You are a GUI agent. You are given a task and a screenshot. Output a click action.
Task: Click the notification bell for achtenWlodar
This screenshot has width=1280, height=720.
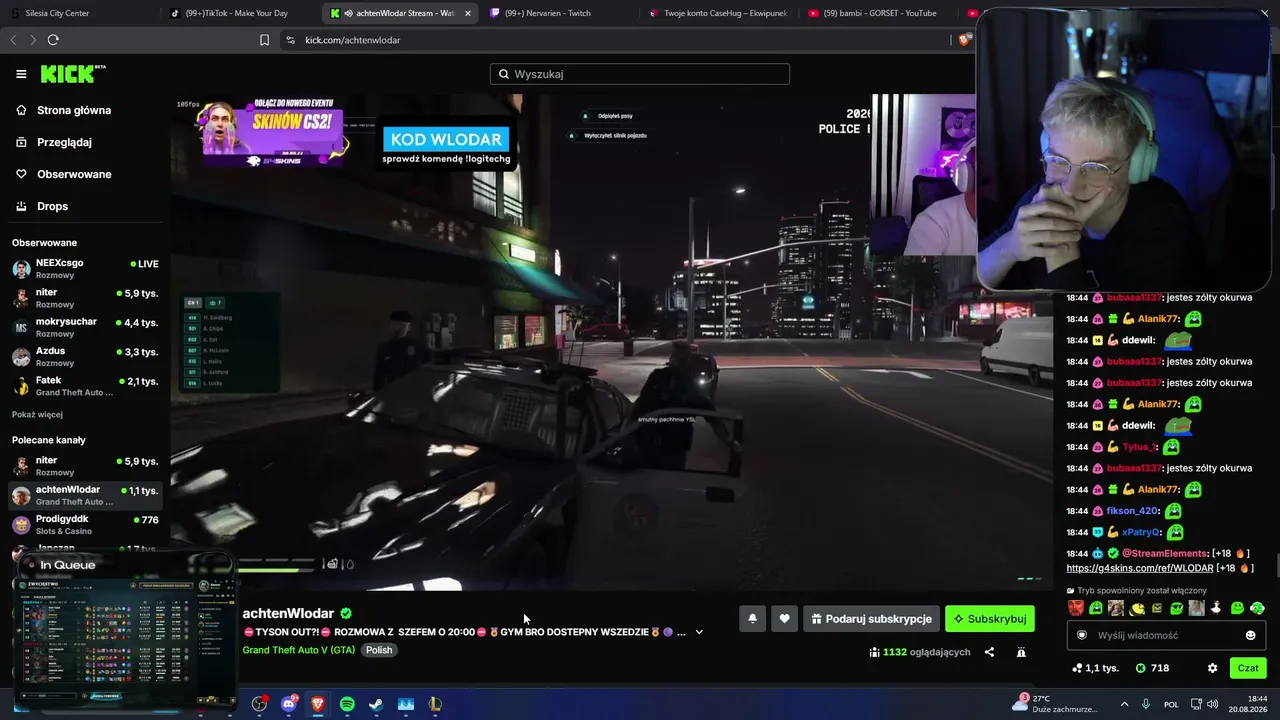pyautogui.click(x=752, y=619)
